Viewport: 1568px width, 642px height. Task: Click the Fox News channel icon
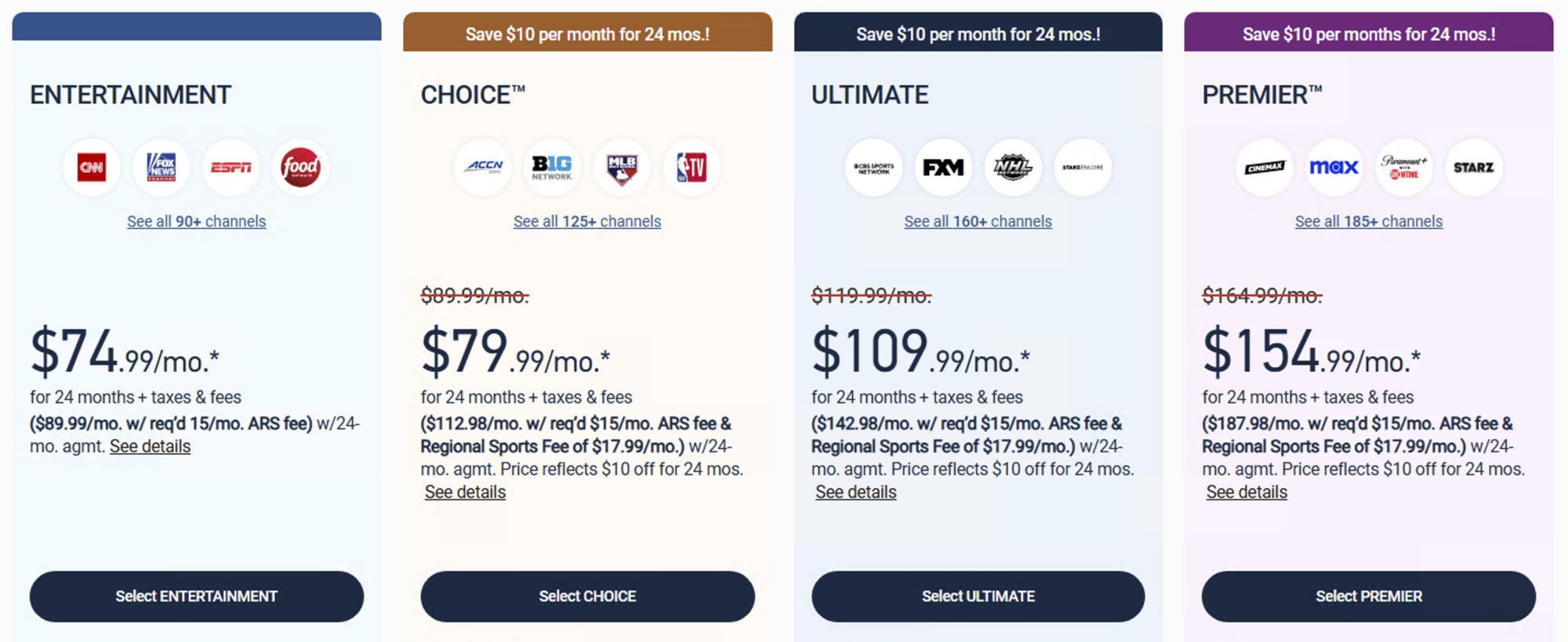point(161,167)
